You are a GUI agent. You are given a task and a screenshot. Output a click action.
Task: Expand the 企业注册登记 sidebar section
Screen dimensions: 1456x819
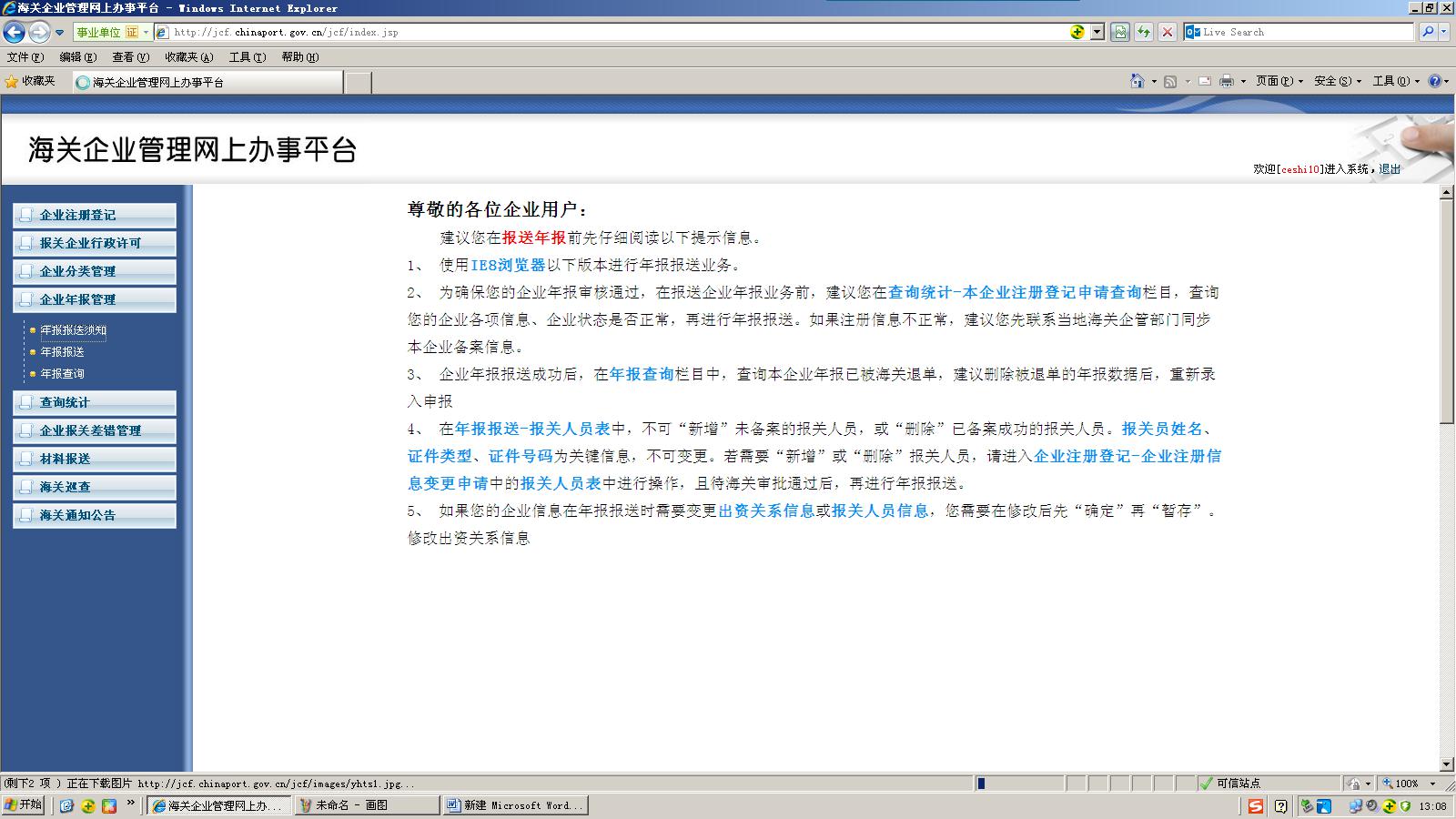point(95,215)
